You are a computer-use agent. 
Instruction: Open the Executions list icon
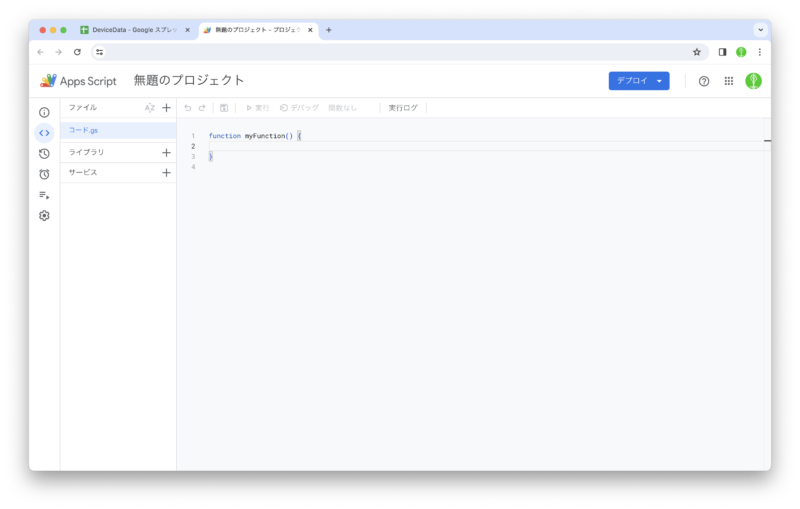(44, 195)
